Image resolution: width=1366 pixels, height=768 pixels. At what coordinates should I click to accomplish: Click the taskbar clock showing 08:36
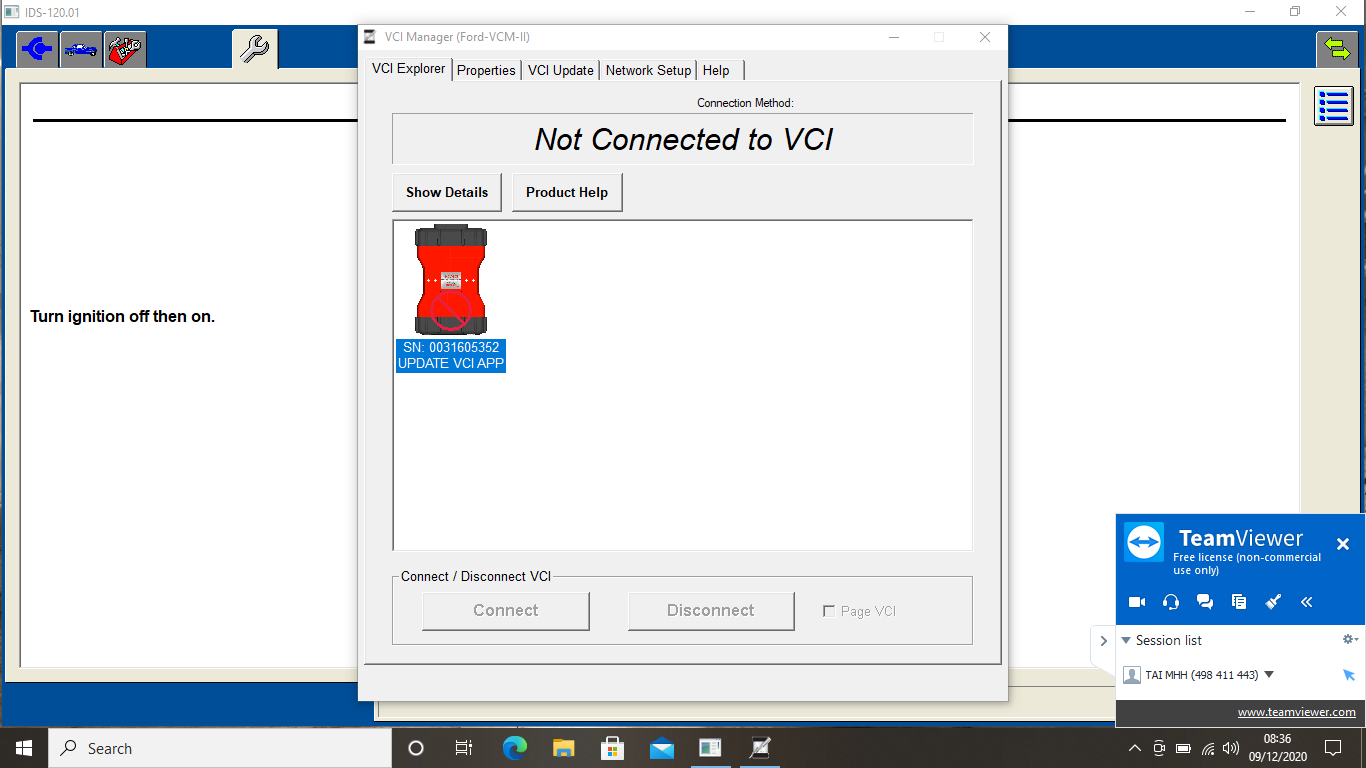click(1277, 748)
